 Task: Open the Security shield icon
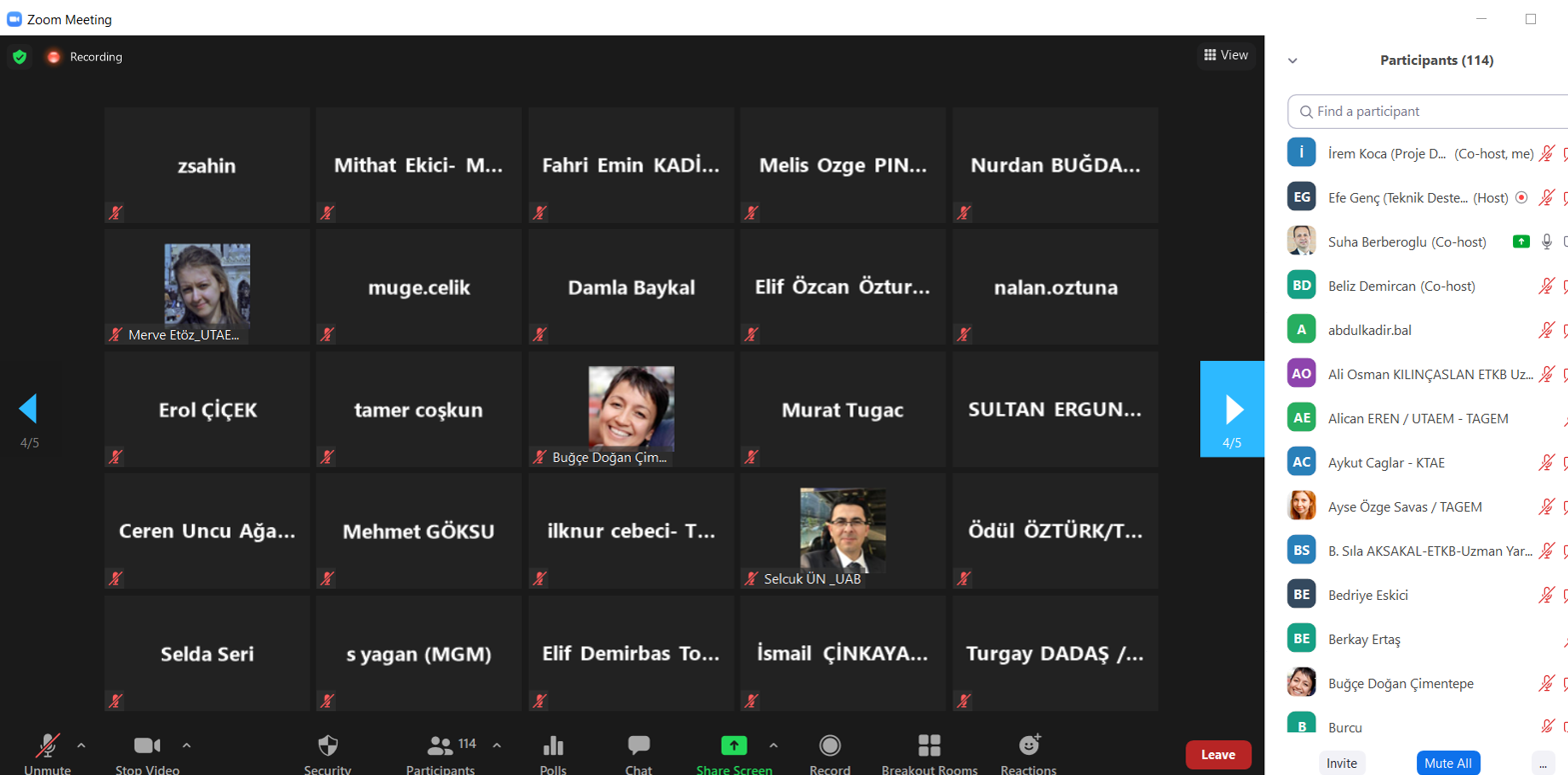coord(328,746)
